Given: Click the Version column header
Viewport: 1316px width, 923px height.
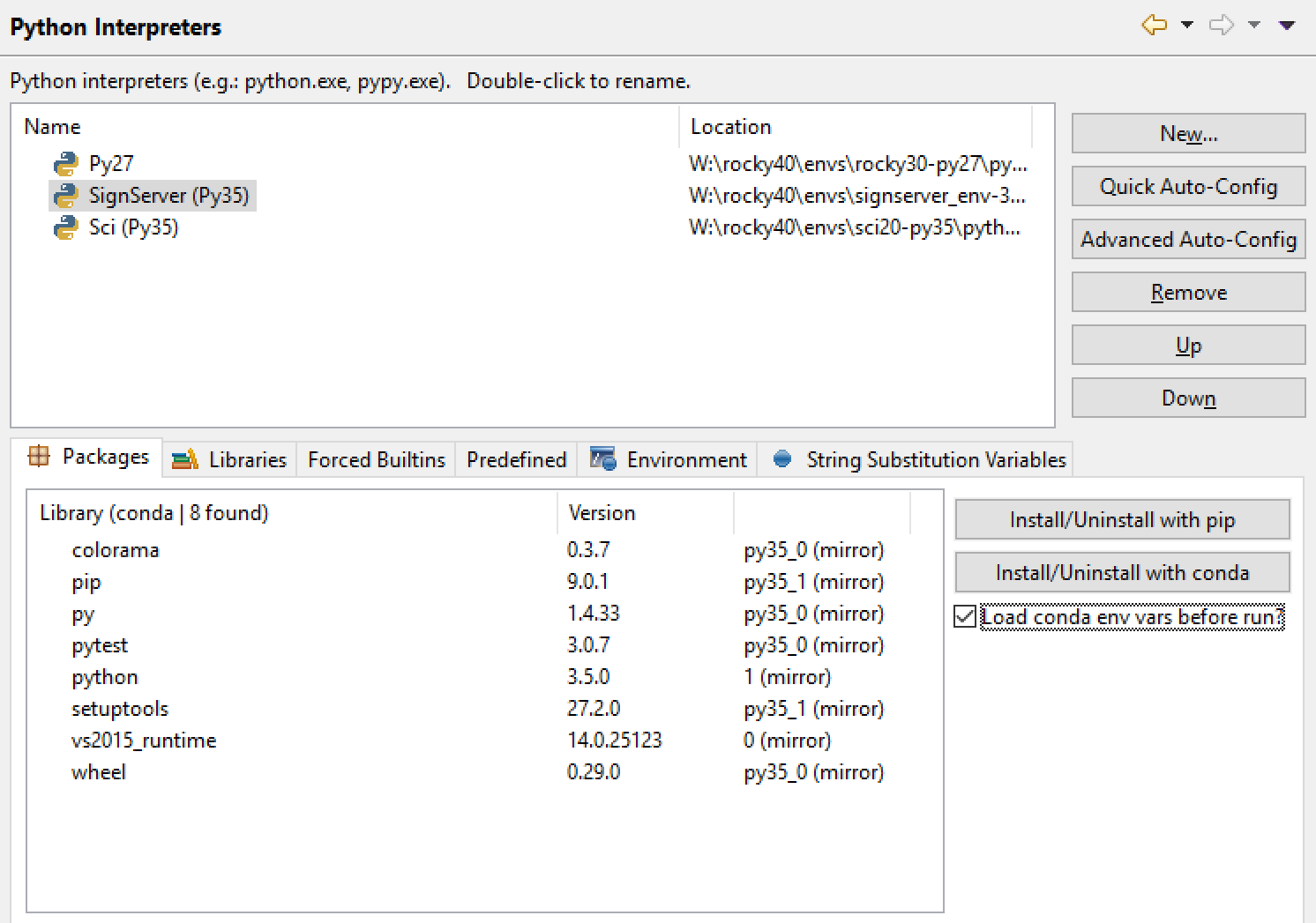Looking at the screenshot, I should pos(646,513).
